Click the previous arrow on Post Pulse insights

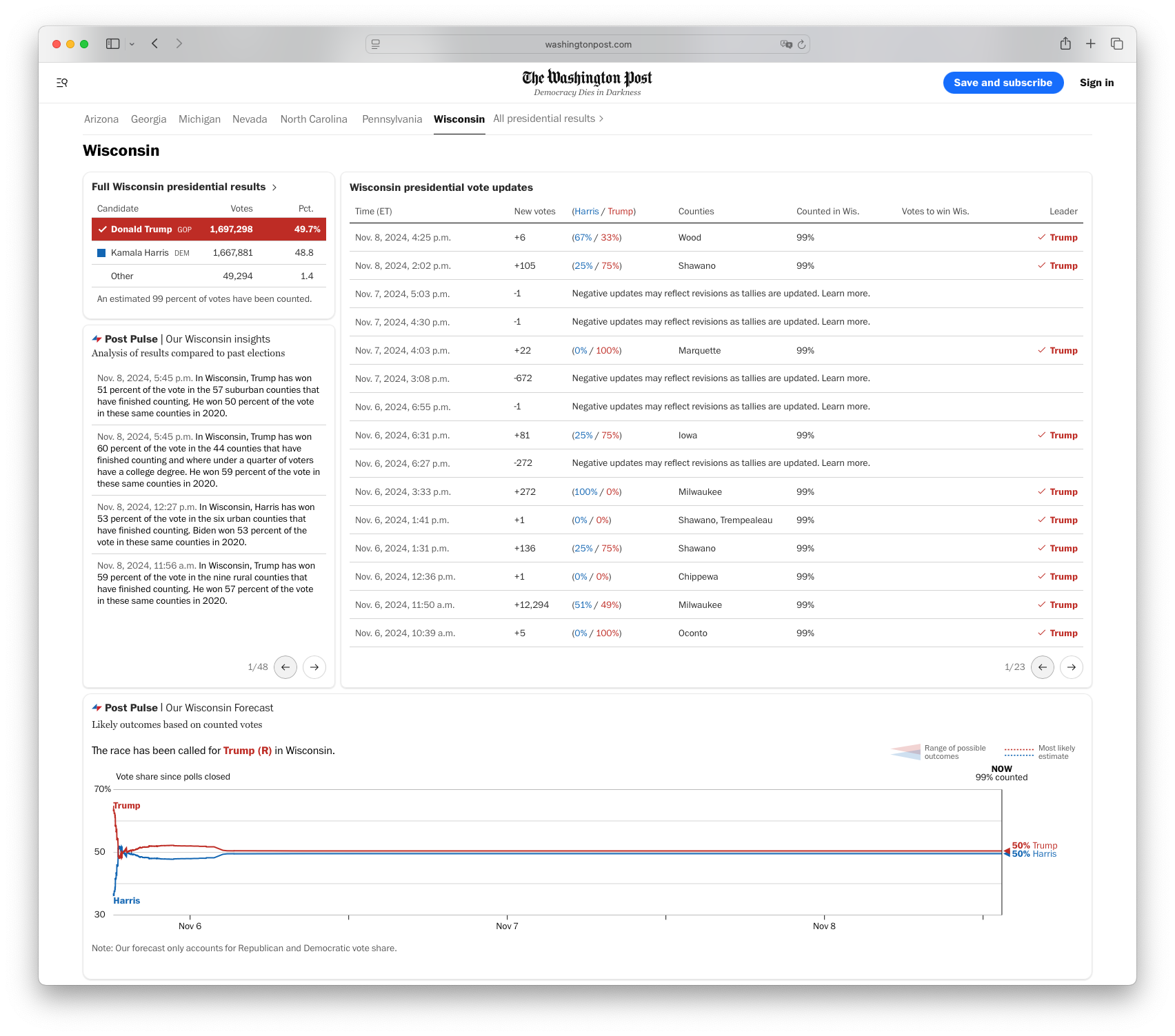[x=285, y=667]
